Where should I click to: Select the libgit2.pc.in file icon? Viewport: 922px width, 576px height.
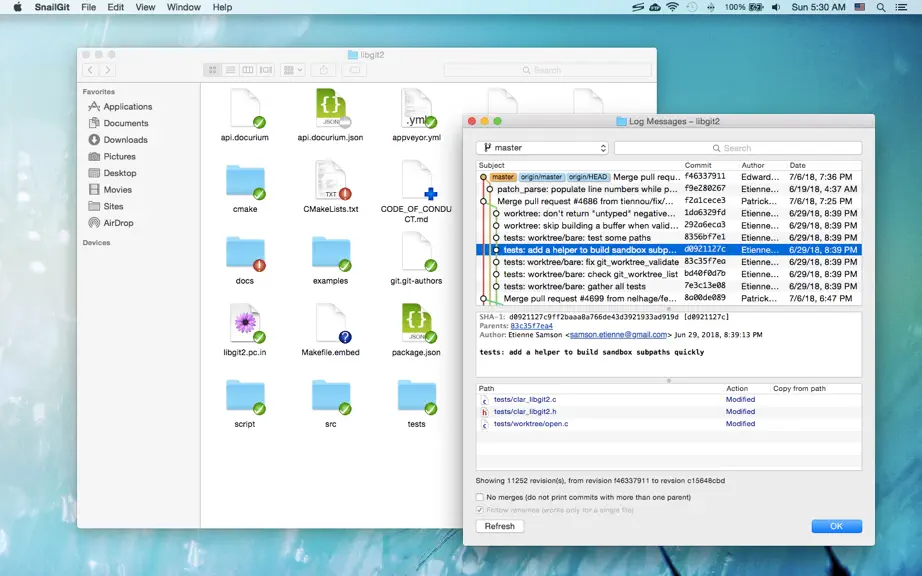245,323
